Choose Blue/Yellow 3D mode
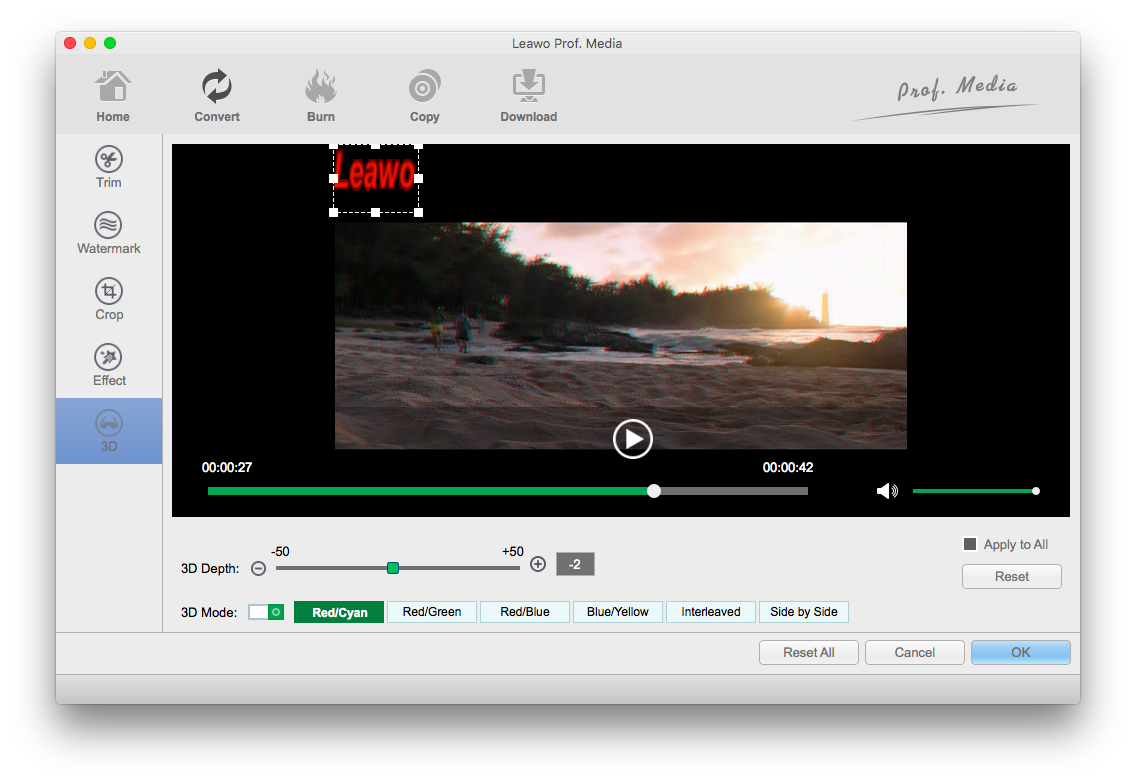 click(x=618, y=612)
